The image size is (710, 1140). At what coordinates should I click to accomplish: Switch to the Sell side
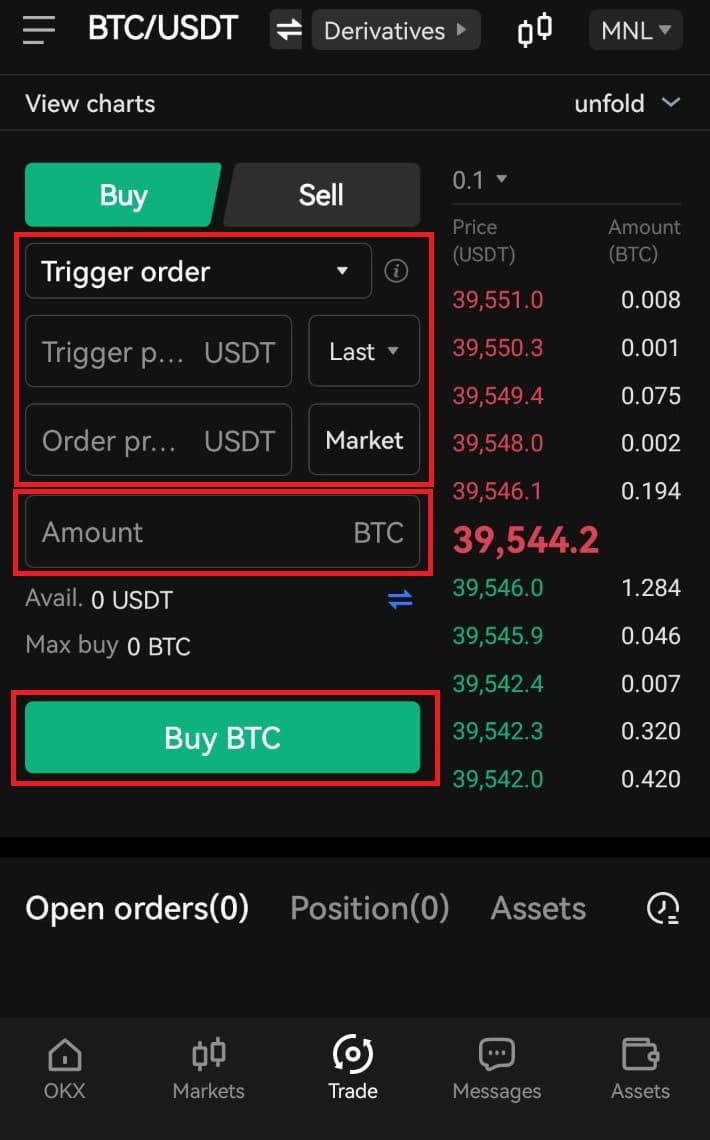pos(321,195)
